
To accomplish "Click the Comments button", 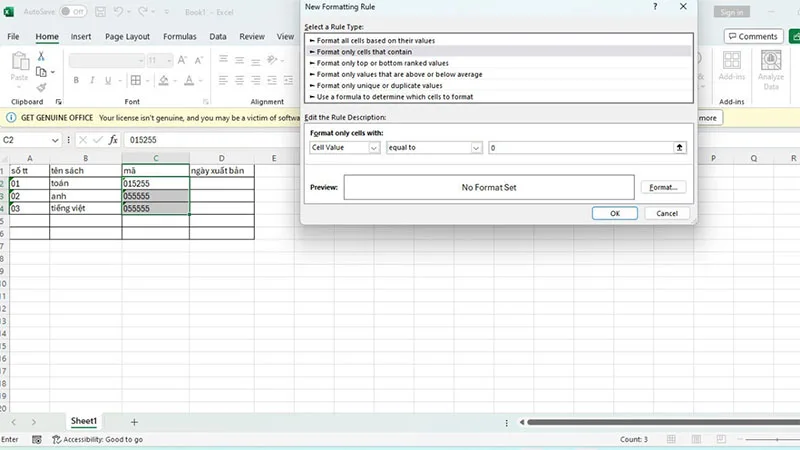I will pyautogui.click(x=754, y=36).
